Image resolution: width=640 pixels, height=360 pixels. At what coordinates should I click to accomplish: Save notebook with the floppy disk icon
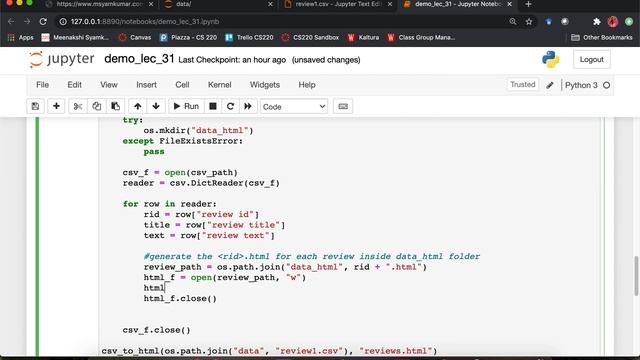click(x=36, y=106)
